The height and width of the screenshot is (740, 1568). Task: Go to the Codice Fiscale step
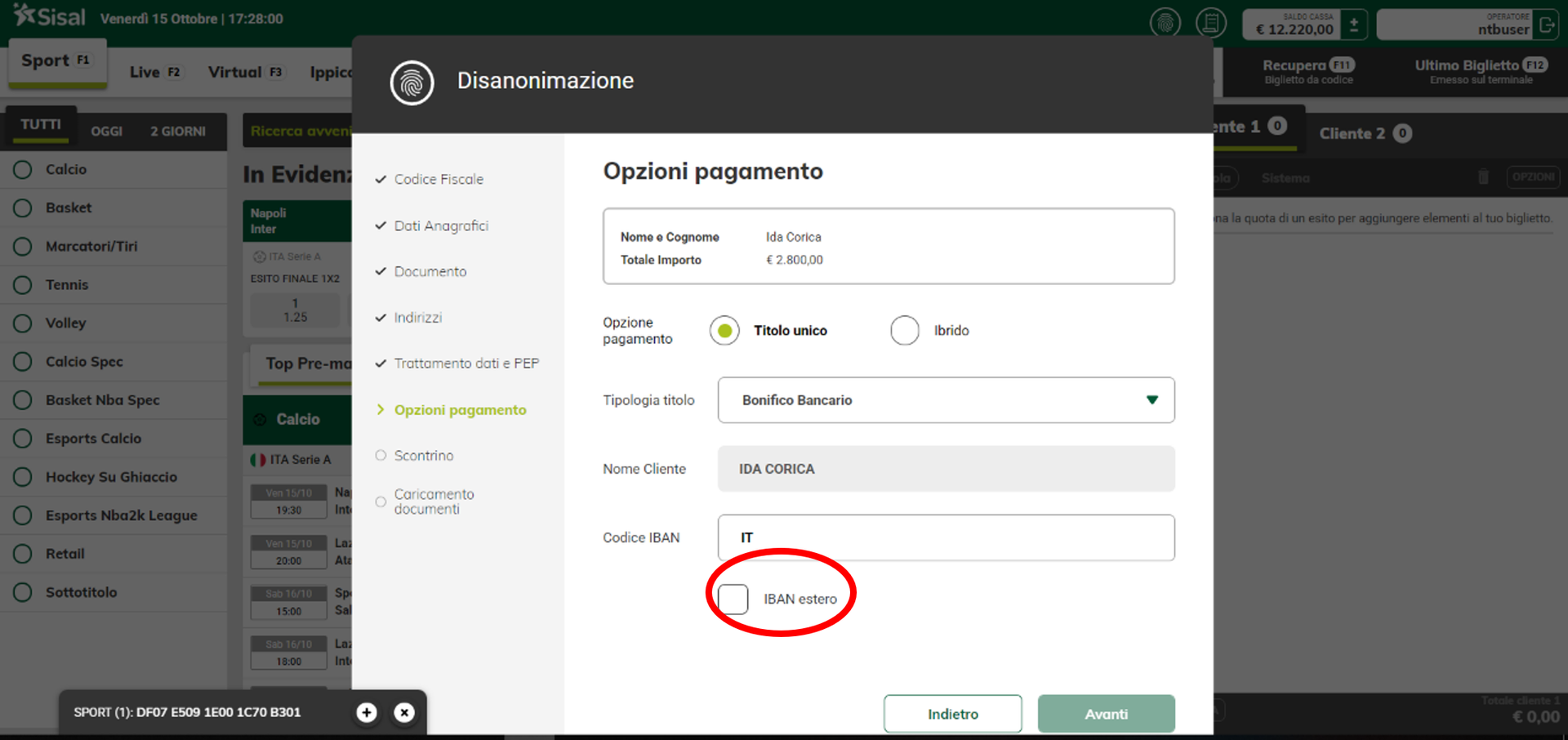point(439,179)
